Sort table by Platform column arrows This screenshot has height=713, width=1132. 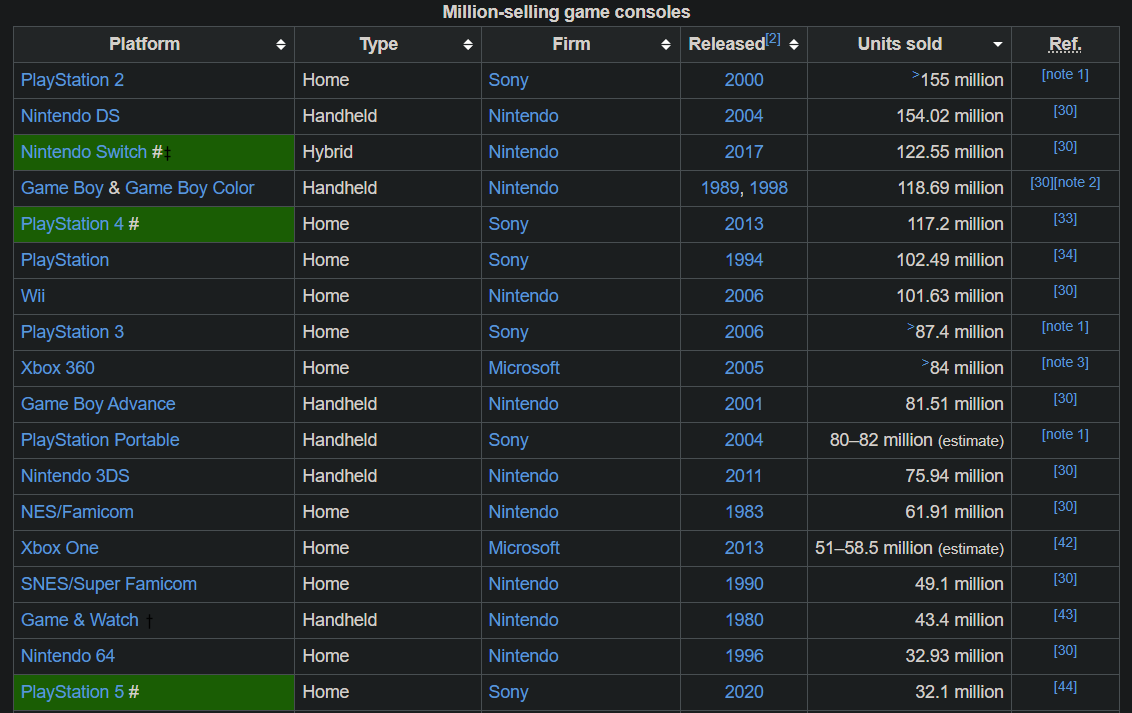[281, 45]
